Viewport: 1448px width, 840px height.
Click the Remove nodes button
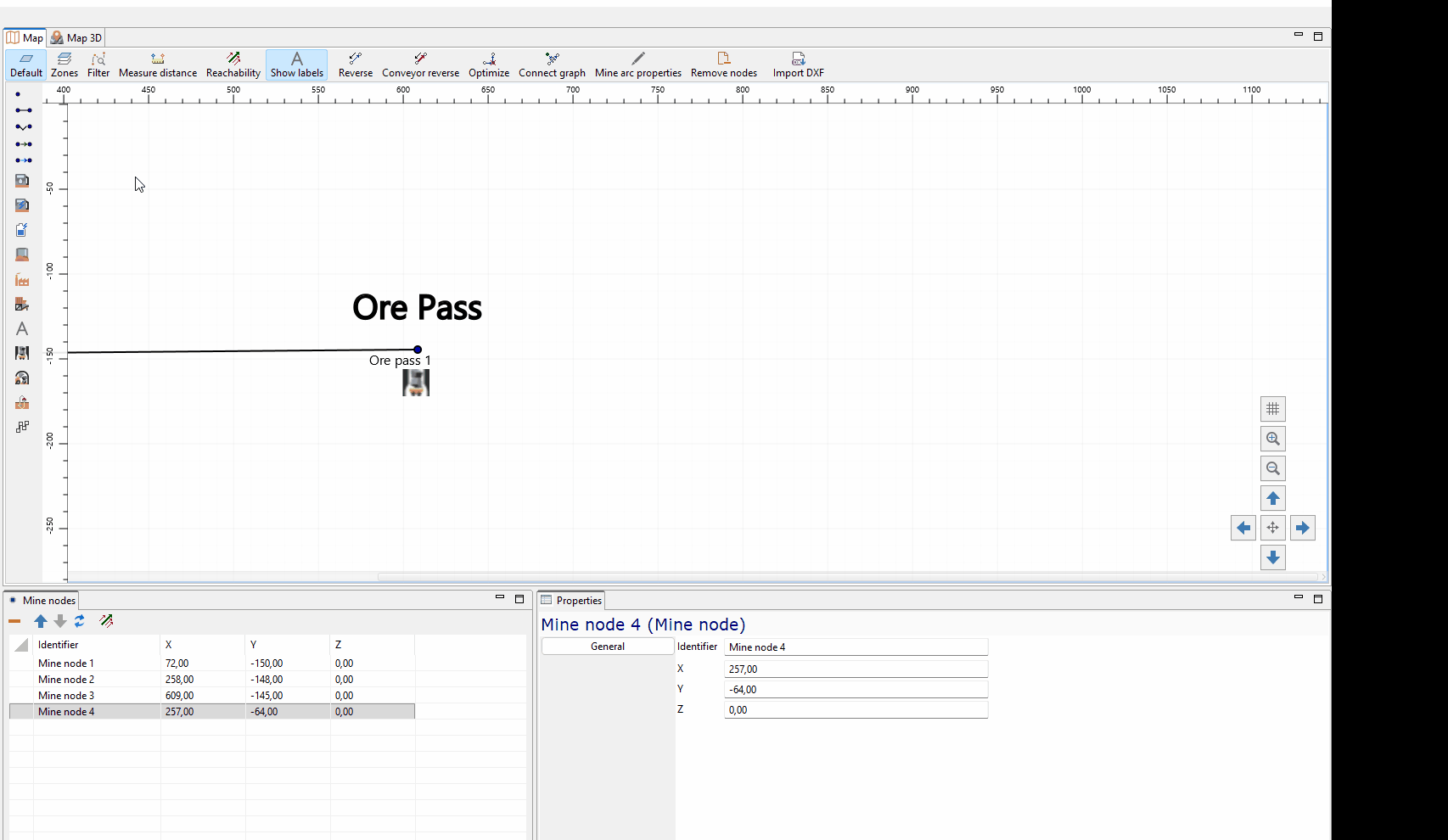724,64
